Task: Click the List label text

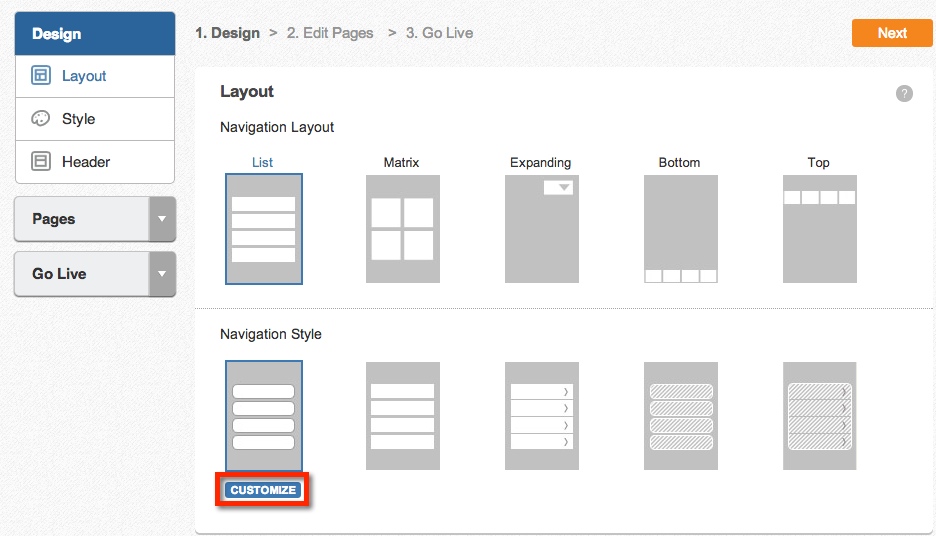Action: tap(262, 162)
